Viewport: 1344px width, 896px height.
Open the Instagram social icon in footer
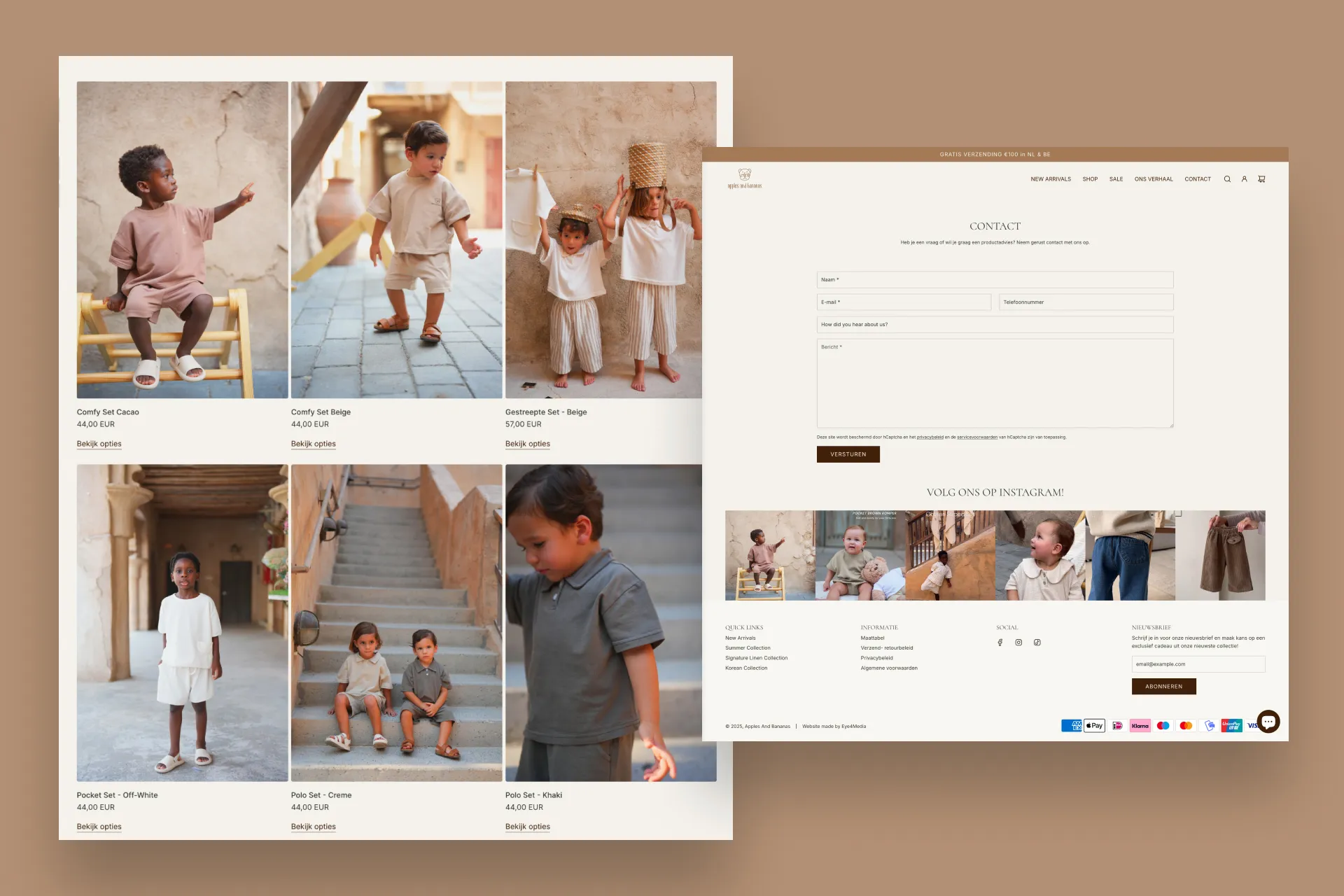1018,643
